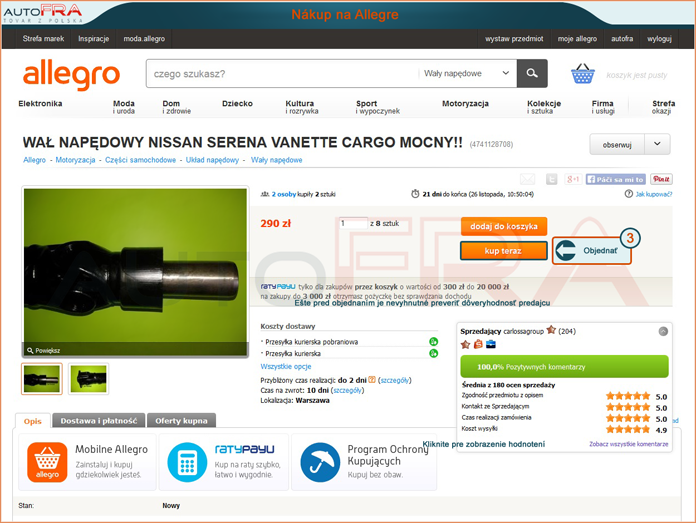Click the orange info icon after 'do 2 dni'
The width and height of the screenshot is (696, 523).
coord(372,380)
